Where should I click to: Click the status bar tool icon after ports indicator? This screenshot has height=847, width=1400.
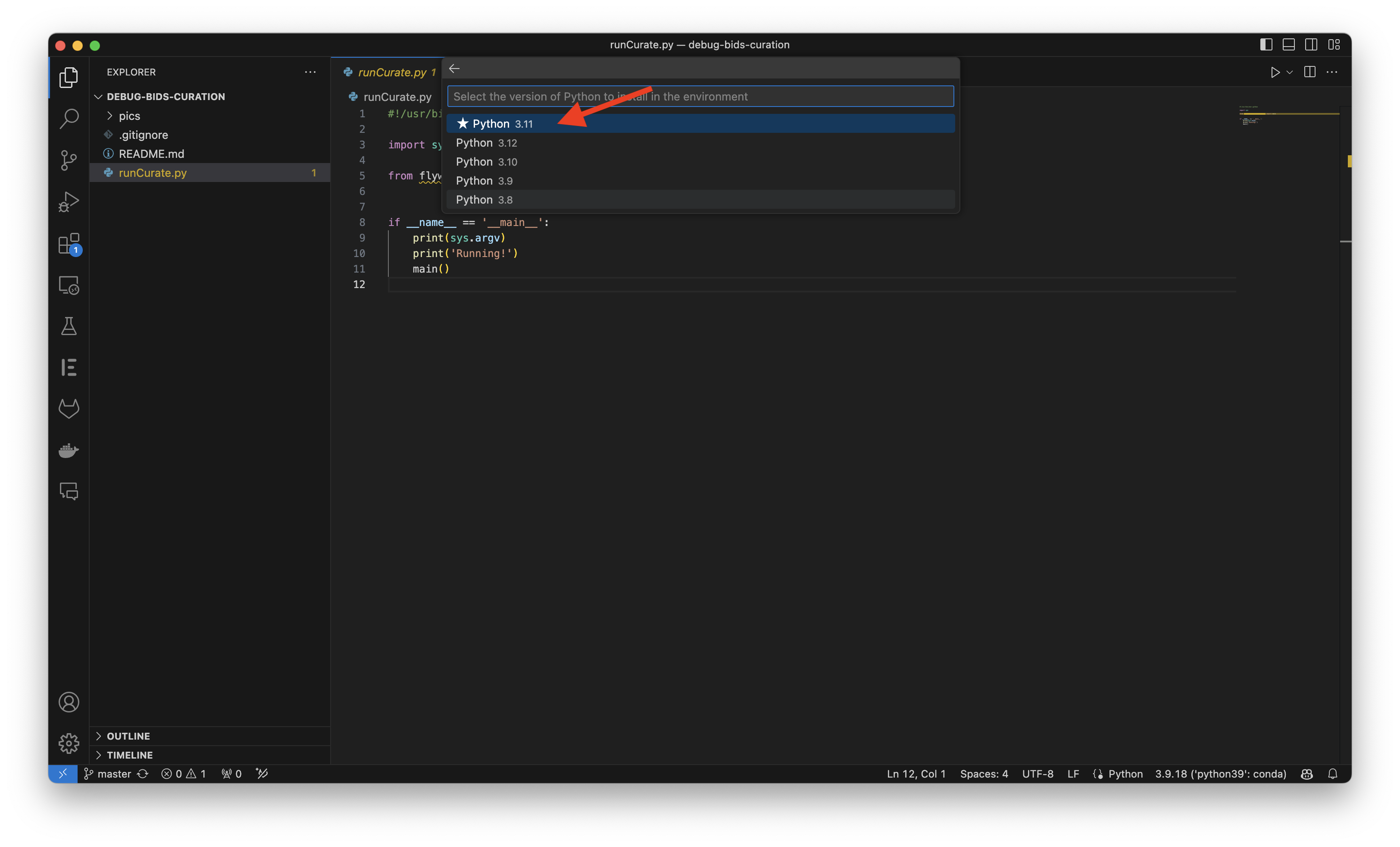point(261,774)
